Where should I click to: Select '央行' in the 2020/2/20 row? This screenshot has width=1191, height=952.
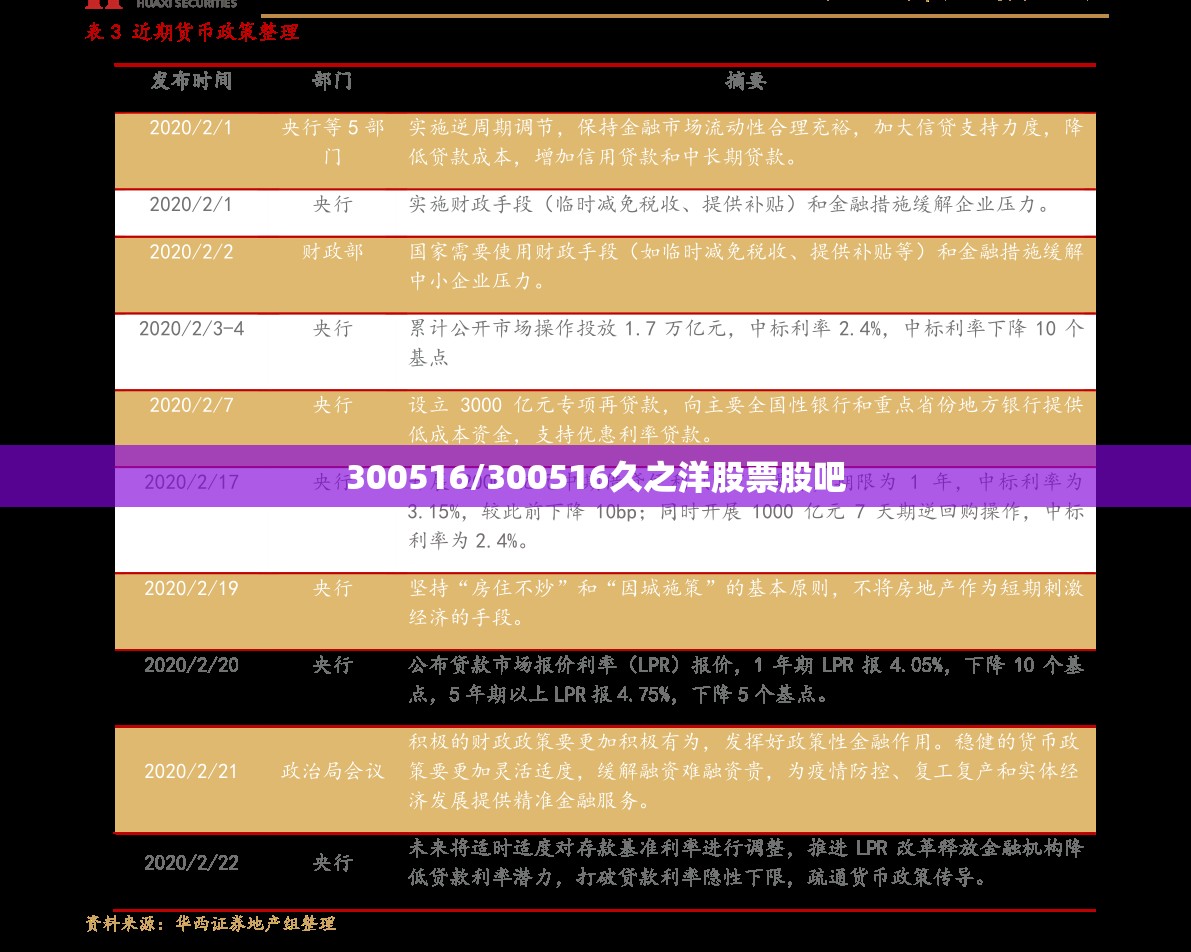click(x=332, y=666)
